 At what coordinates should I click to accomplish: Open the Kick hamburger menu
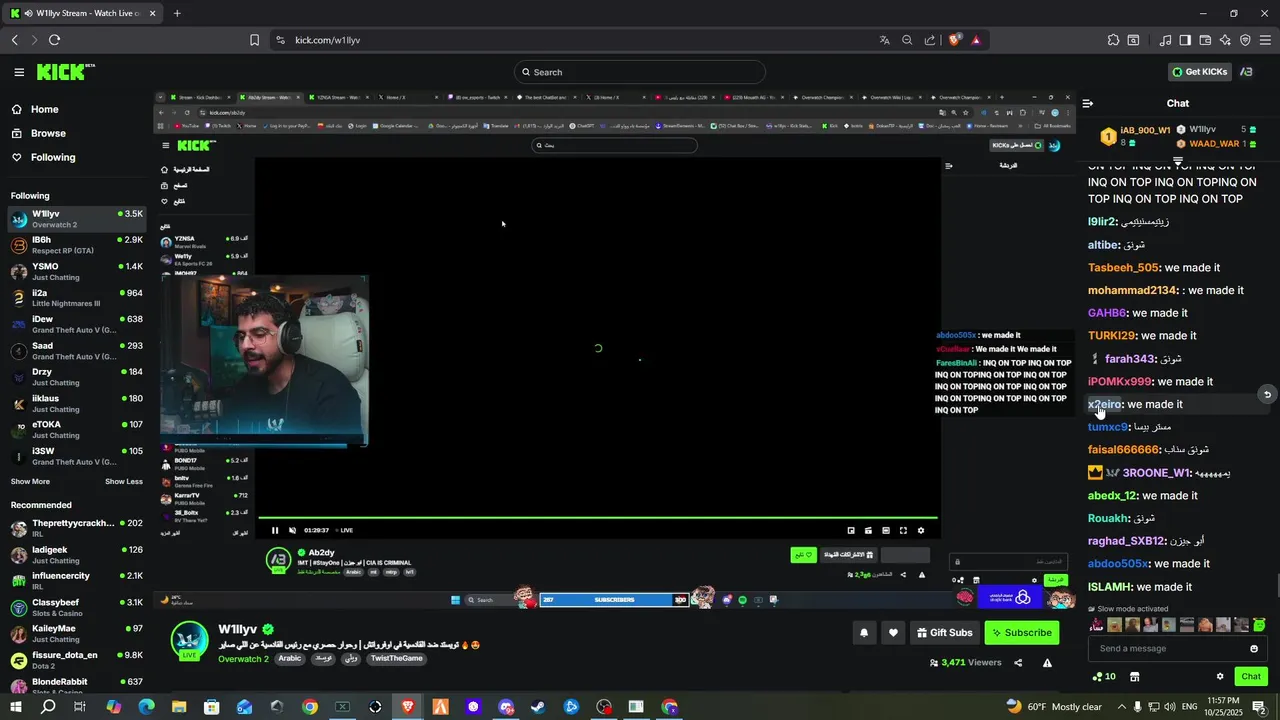19,72
